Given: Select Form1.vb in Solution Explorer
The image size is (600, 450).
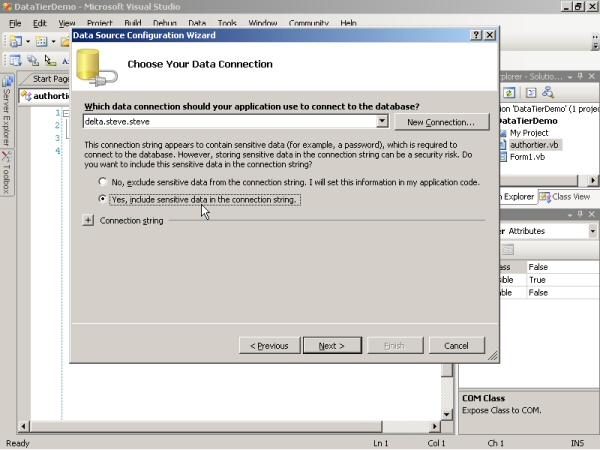Looking at the screenshot, I should tap(527, 157).
